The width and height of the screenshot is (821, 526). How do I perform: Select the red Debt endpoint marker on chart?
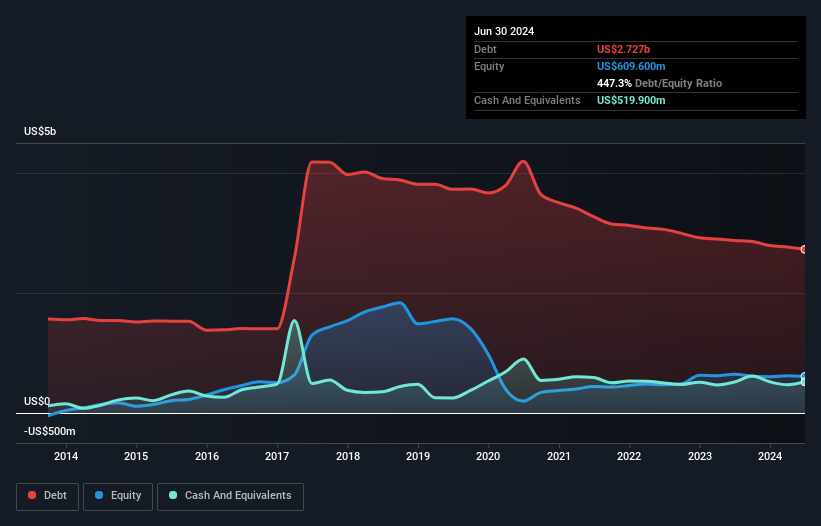pyautogui.click(x=804, y=249)
